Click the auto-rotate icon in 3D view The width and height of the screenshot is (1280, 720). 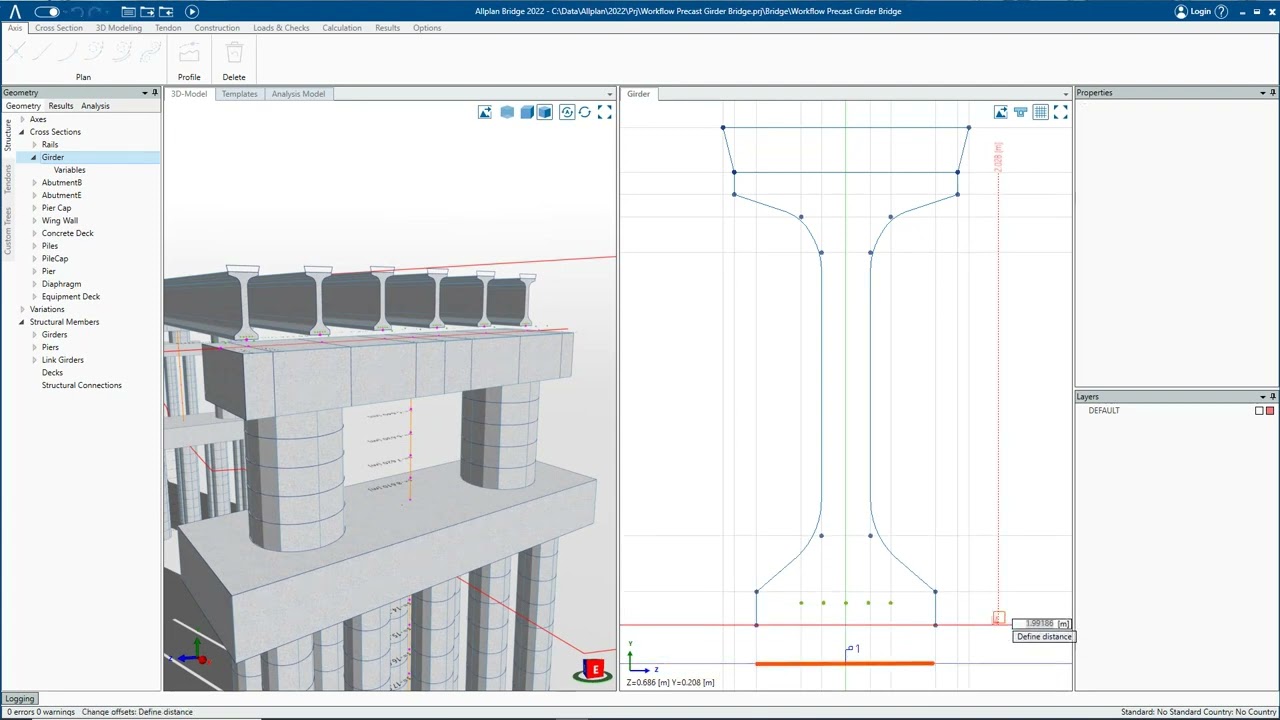pyautogui.click(x=567, y=112)
